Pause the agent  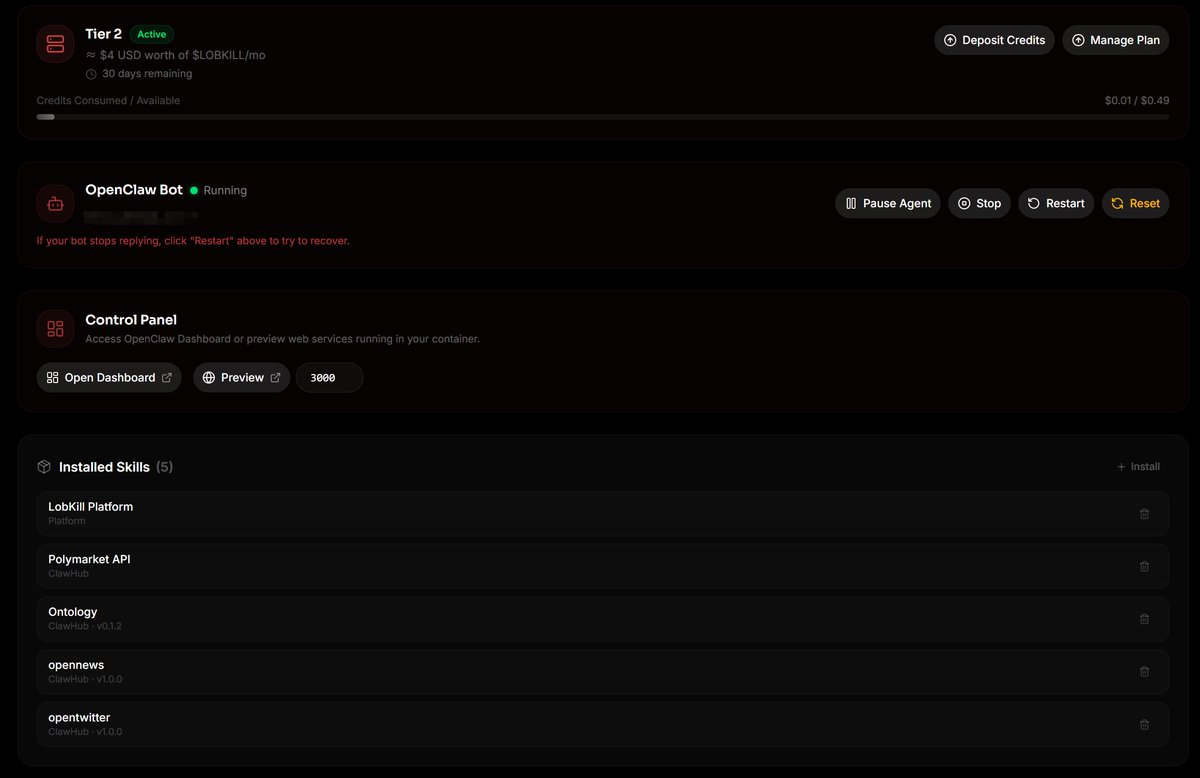coord(888,203)
